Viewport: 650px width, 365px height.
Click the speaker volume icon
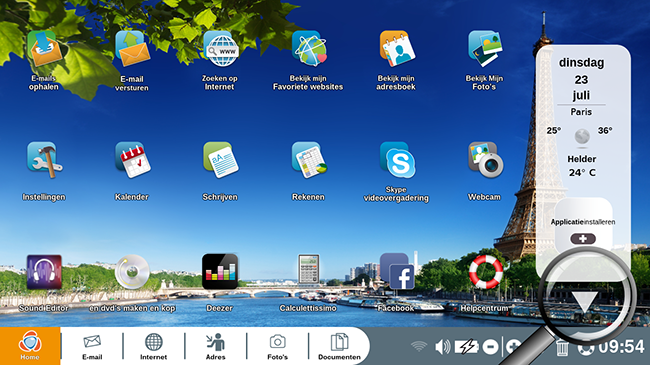click(x=443, y=346)
